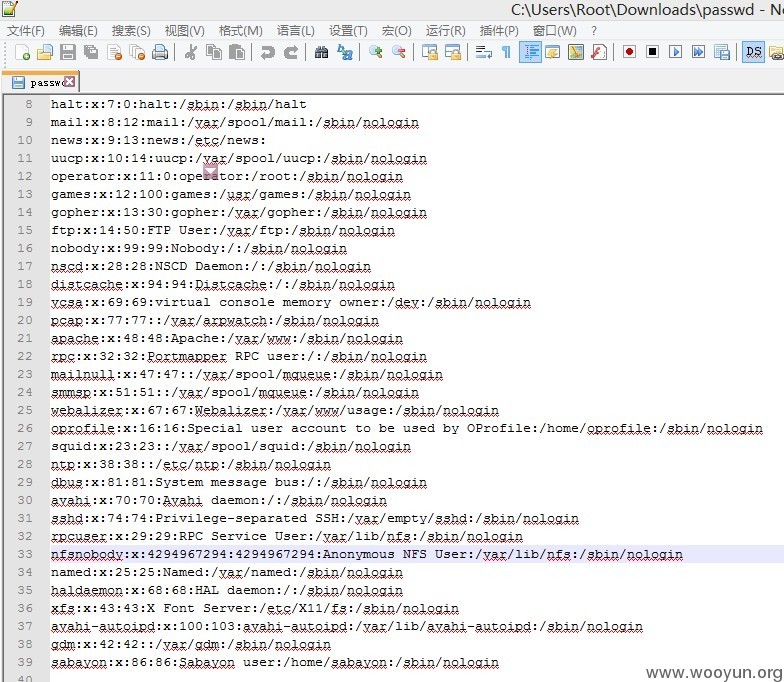Open the Document Map panel icon

pos(576,52)
